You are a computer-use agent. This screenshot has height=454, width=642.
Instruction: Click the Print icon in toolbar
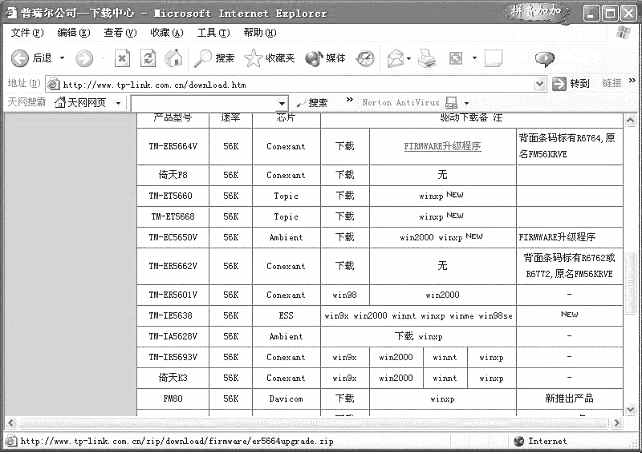(427, 59)
